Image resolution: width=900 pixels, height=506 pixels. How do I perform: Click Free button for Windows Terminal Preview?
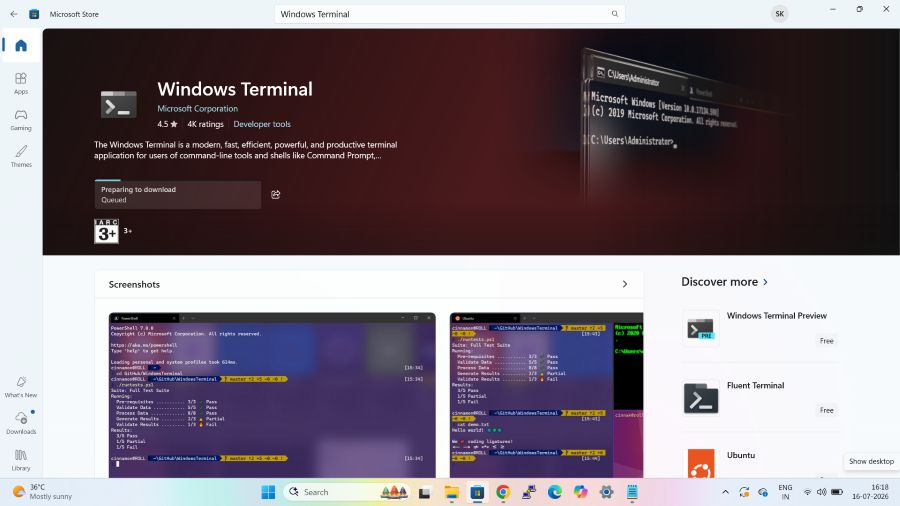pos(826,341)
